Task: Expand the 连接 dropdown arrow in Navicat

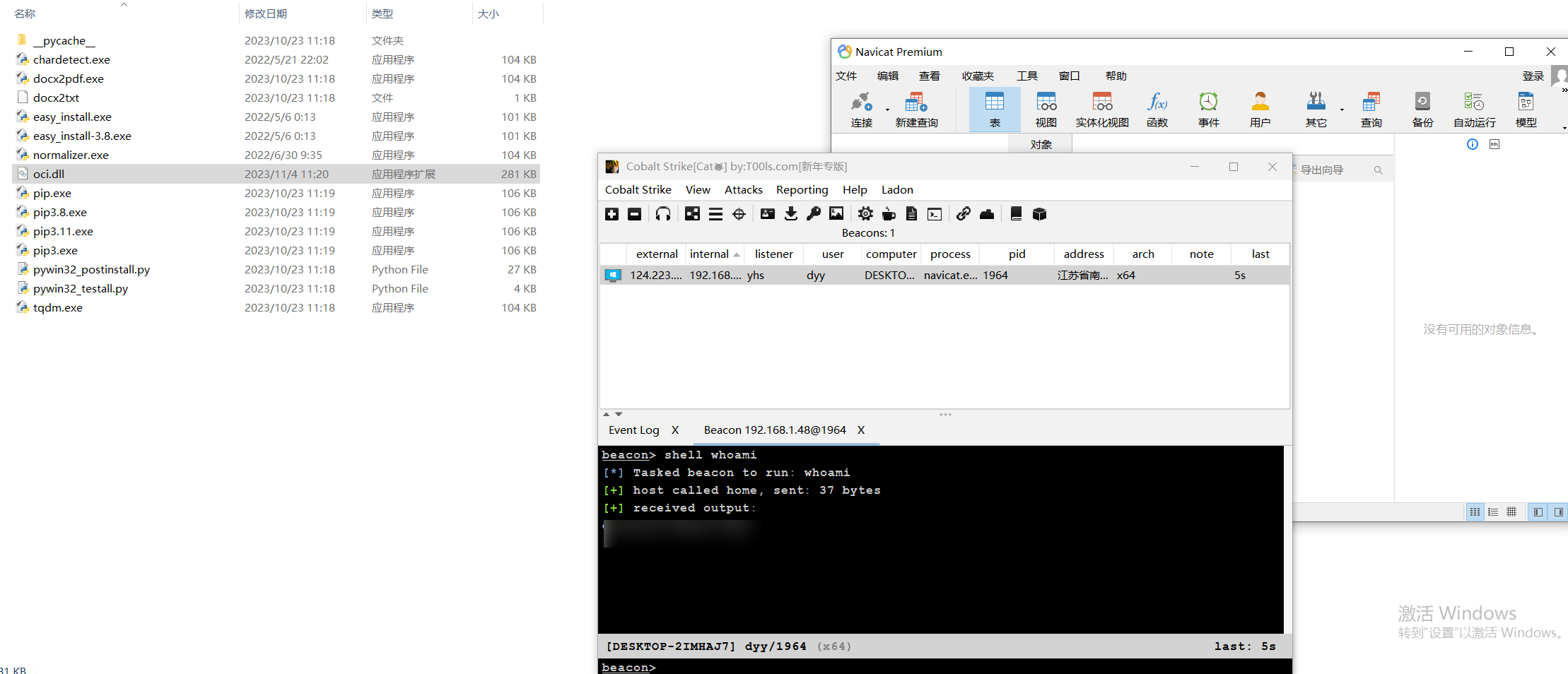Action: [887, 110]
